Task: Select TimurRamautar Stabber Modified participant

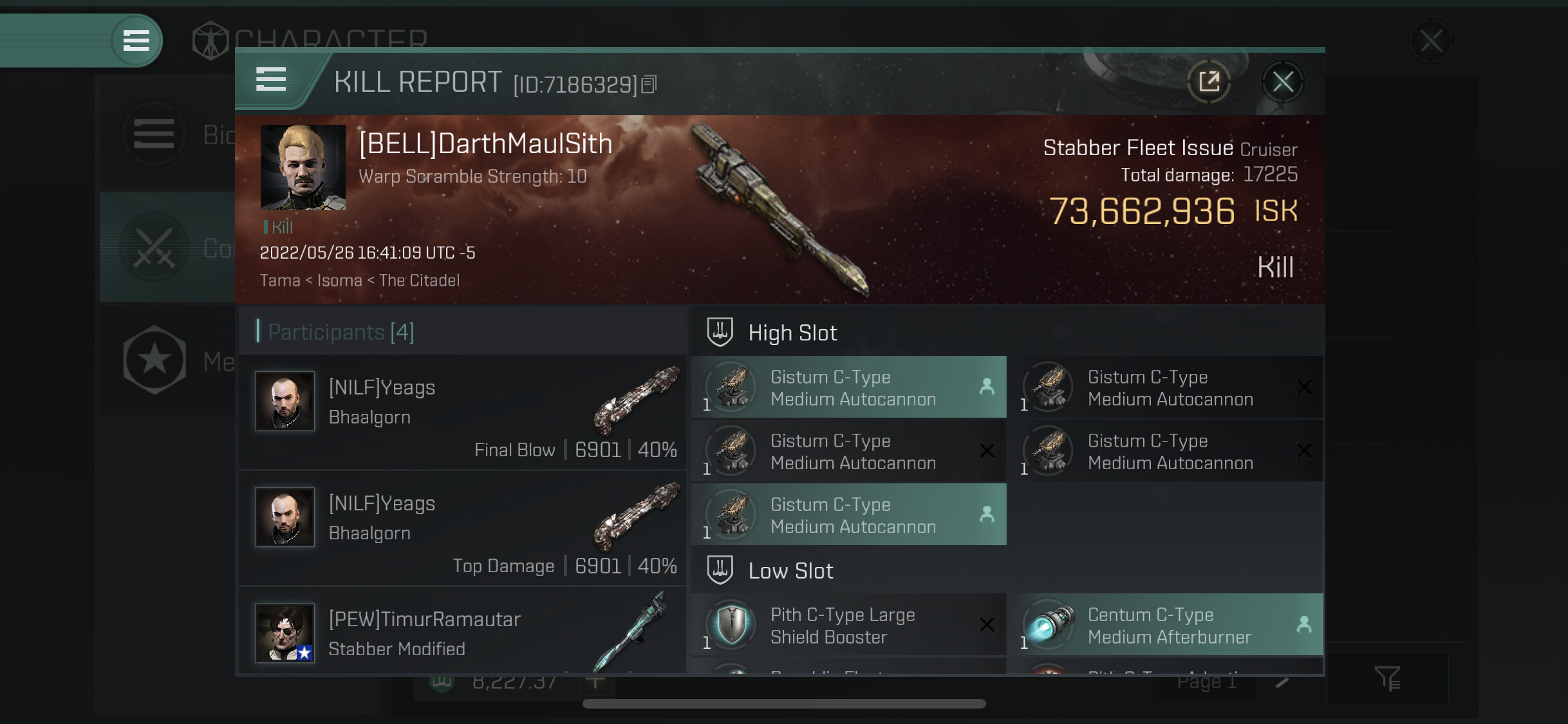Action: (x=462, y=631)
